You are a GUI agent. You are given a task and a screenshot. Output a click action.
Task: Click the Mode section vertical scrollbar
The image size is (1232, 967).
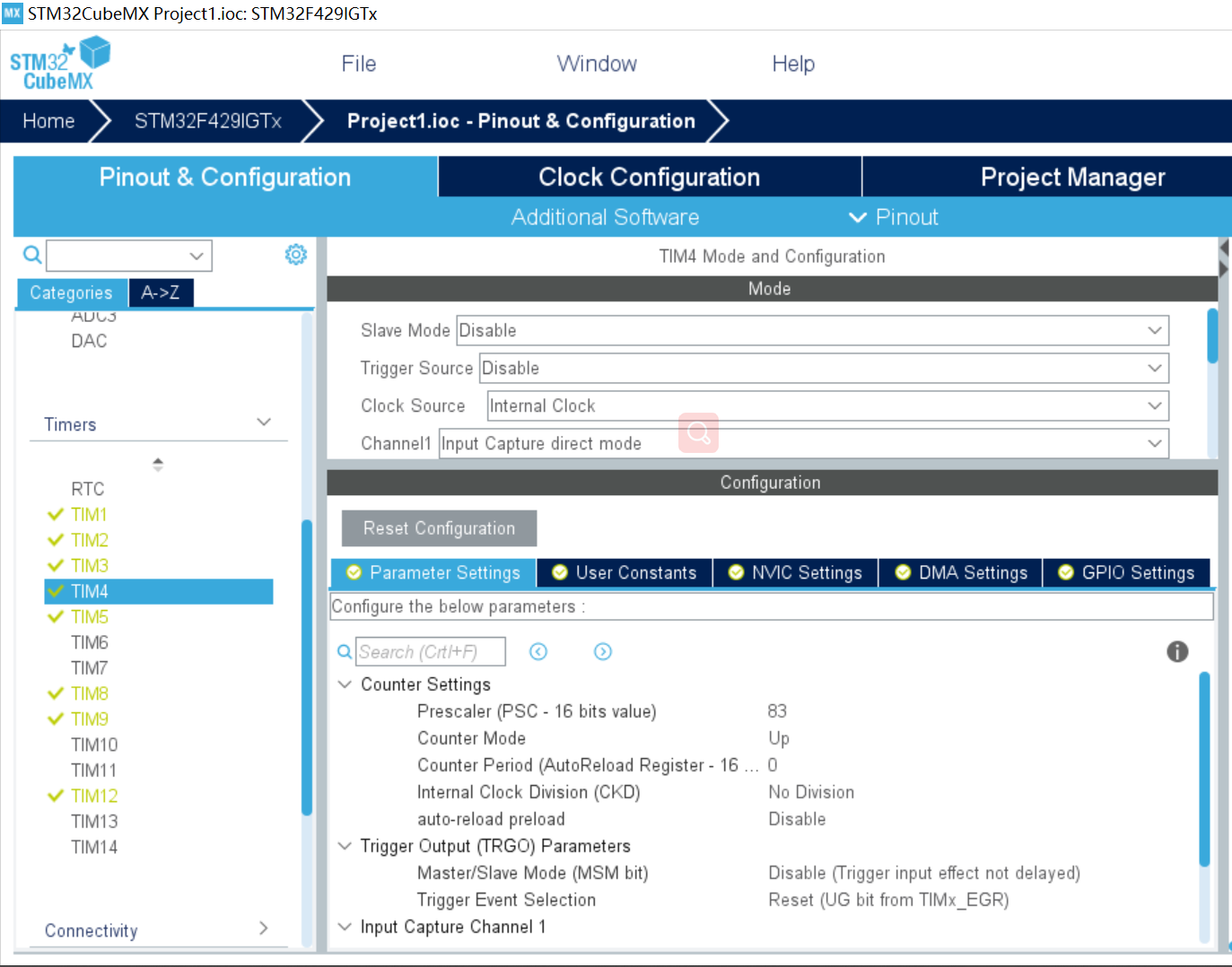(x=1212, y=335)
